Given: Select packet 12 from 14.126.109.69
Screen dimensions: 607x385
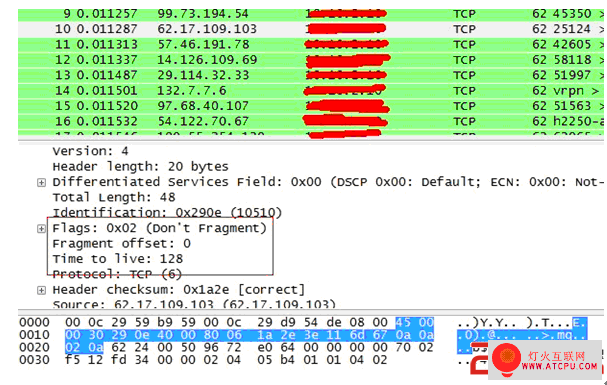Looking at the screenshot, I should click(x=311, y=60).
